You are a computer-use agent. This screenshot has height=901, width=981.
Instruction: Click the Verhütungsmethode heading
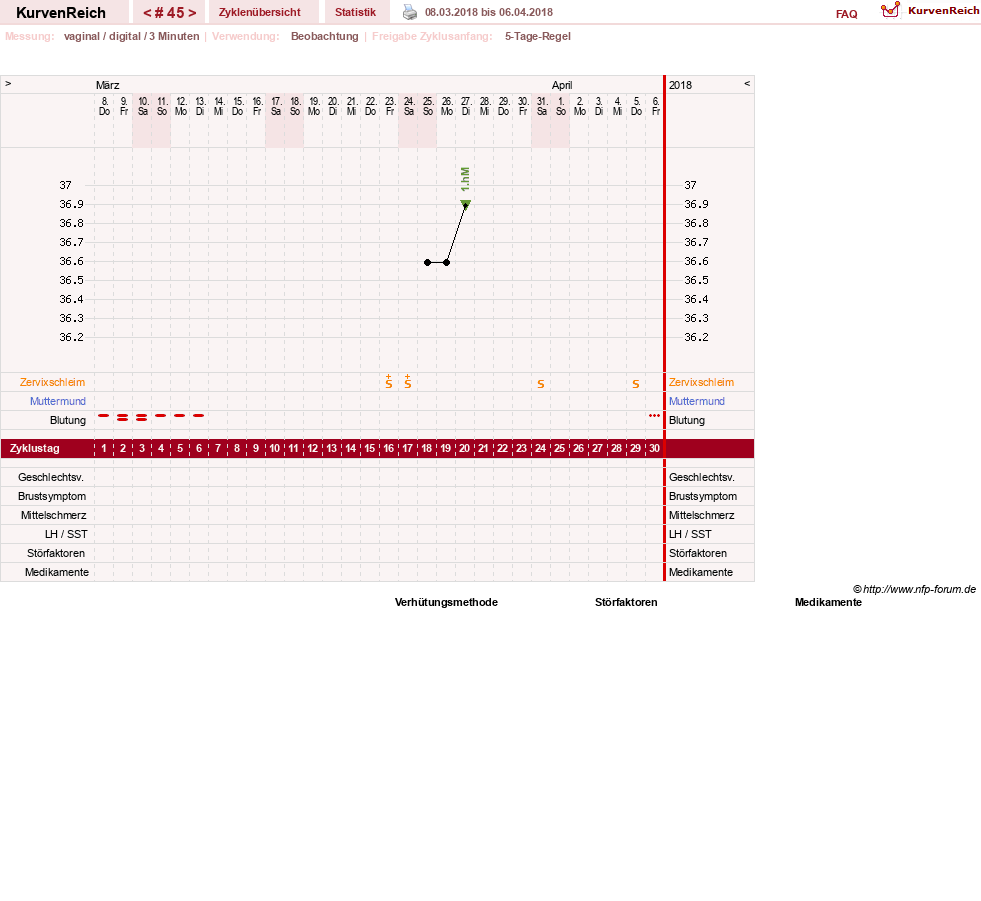446,603
